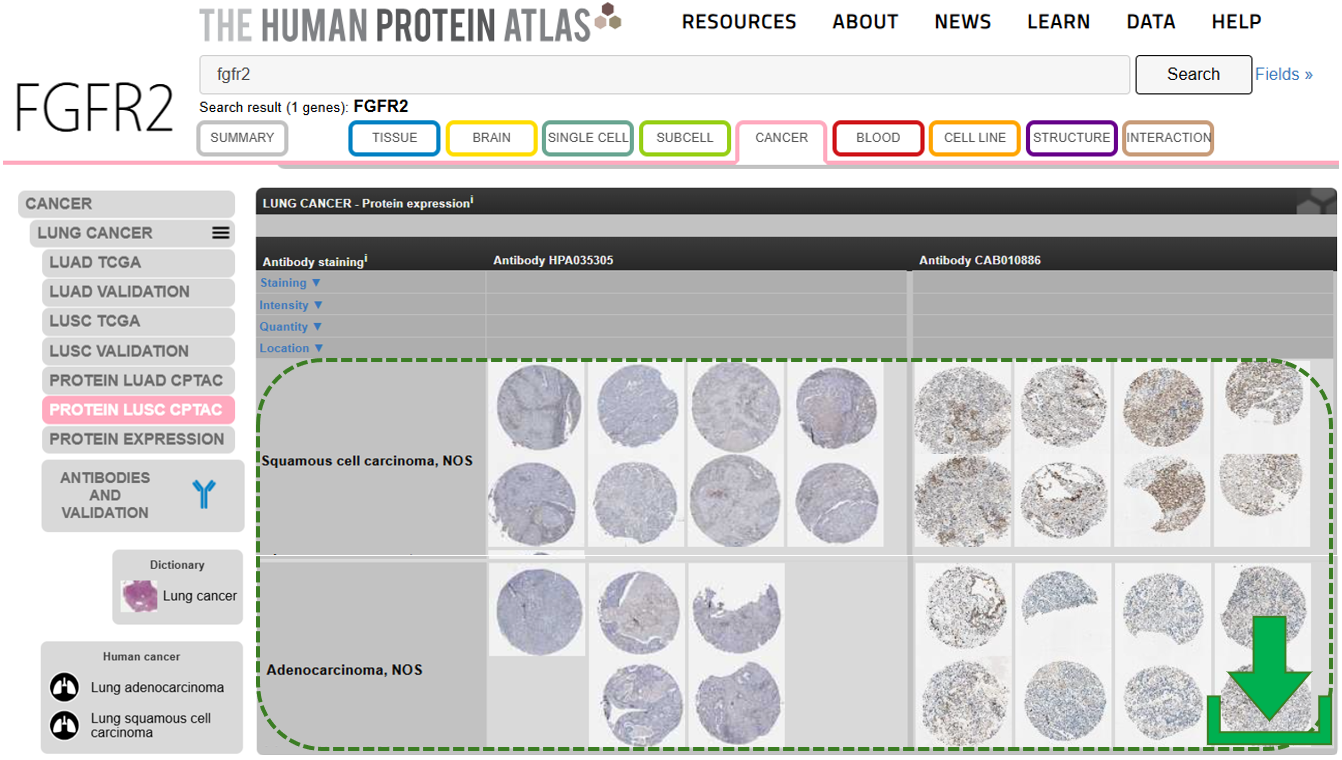Image resolution: width=1342 pixels, height=760 pixels.
Task: Open first squamous cell carcinoma HPA035305 thumbnail
Action: (x=538, y=407)
